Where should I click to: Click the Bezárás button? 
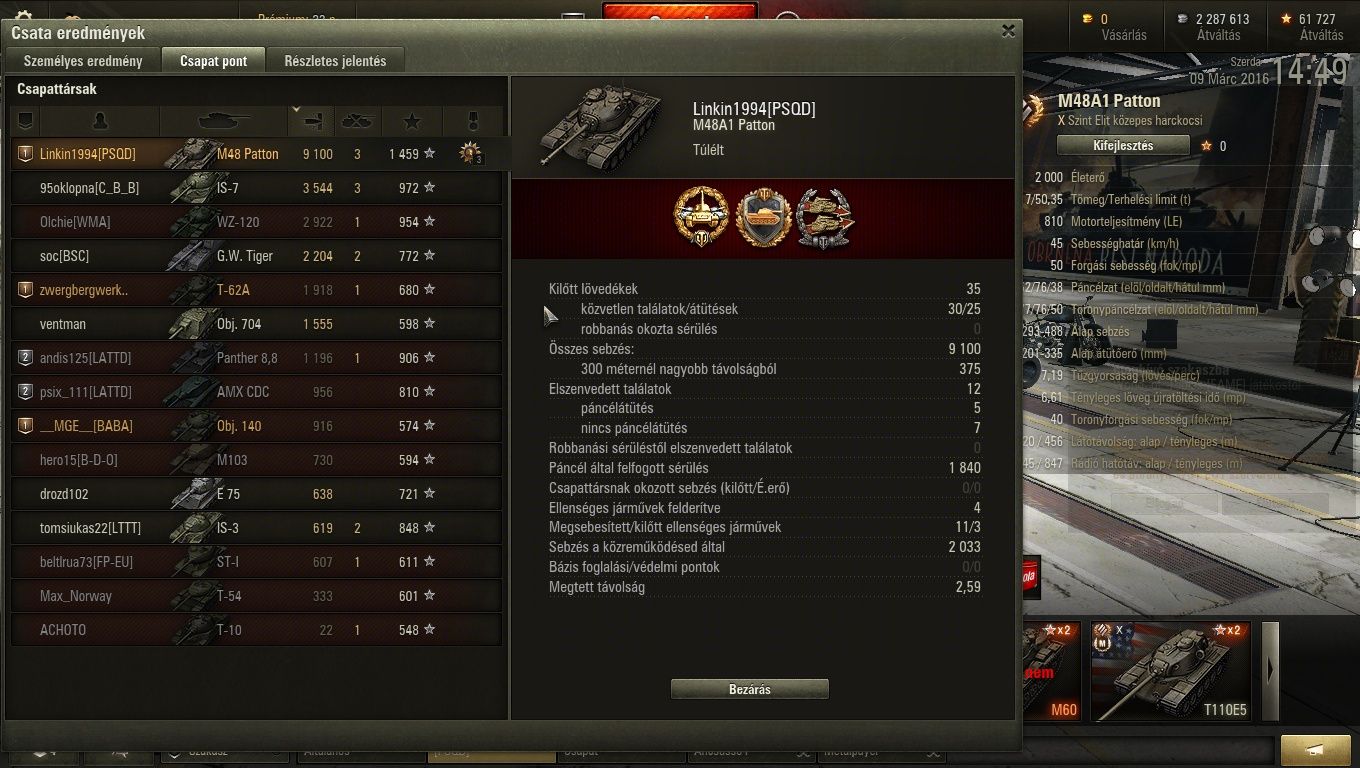749,689
